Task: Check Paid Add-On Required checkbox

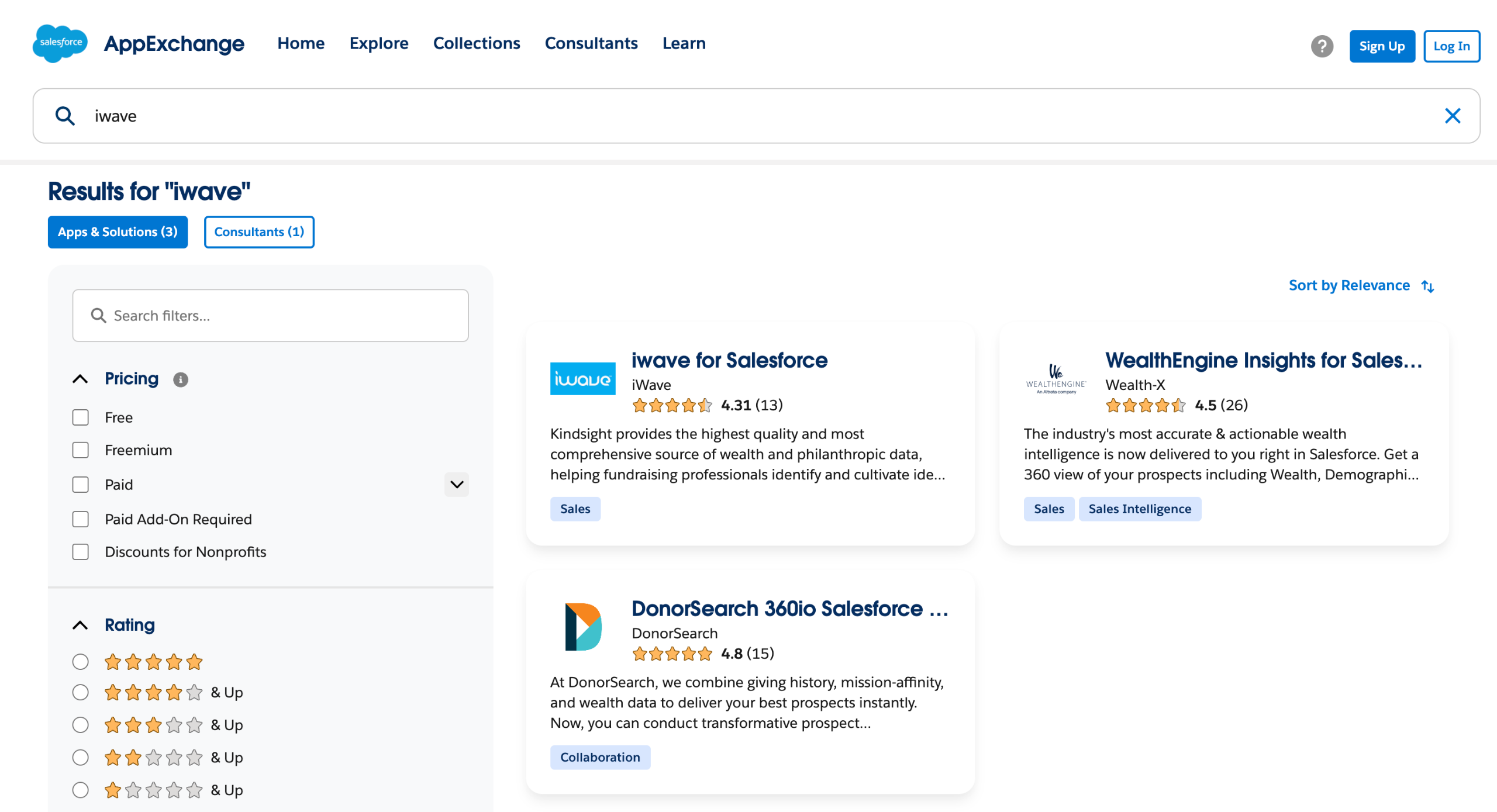Action: pos(80,519)
